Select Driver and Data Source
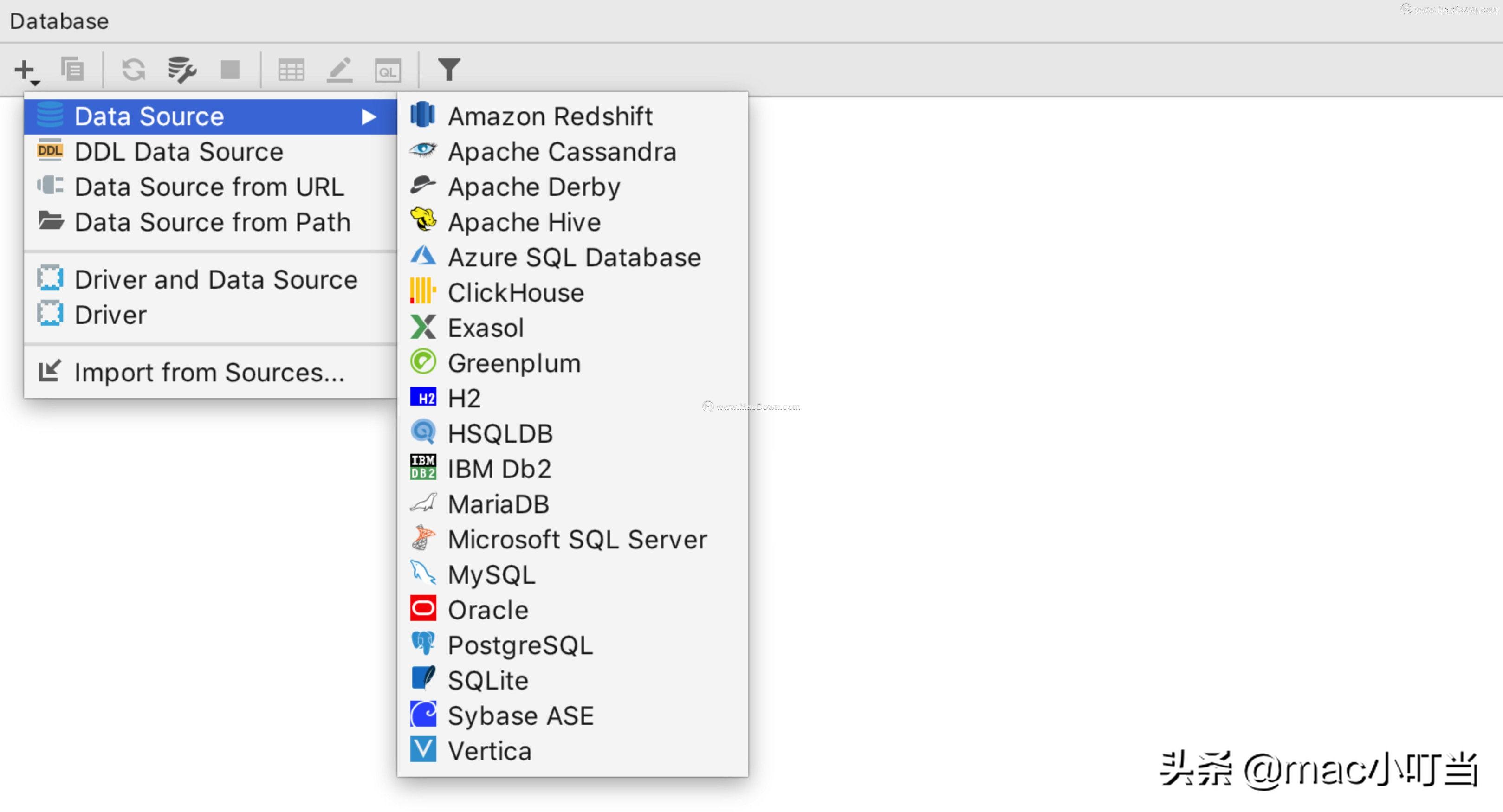 [216, 279]
